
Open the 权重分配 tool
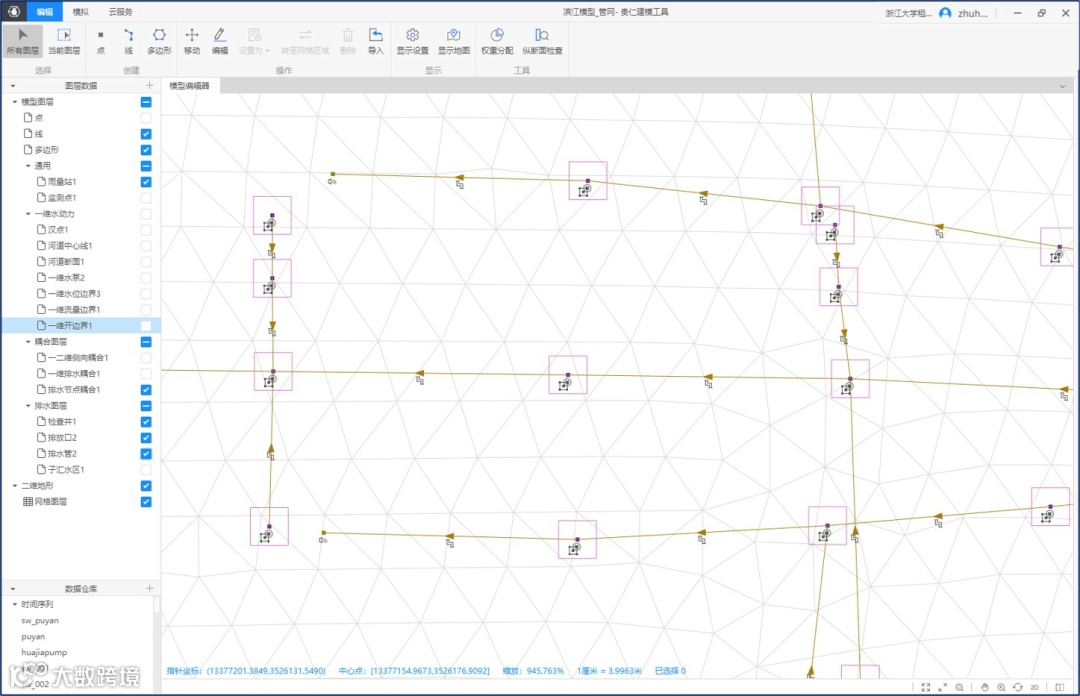tap(497, 41)
